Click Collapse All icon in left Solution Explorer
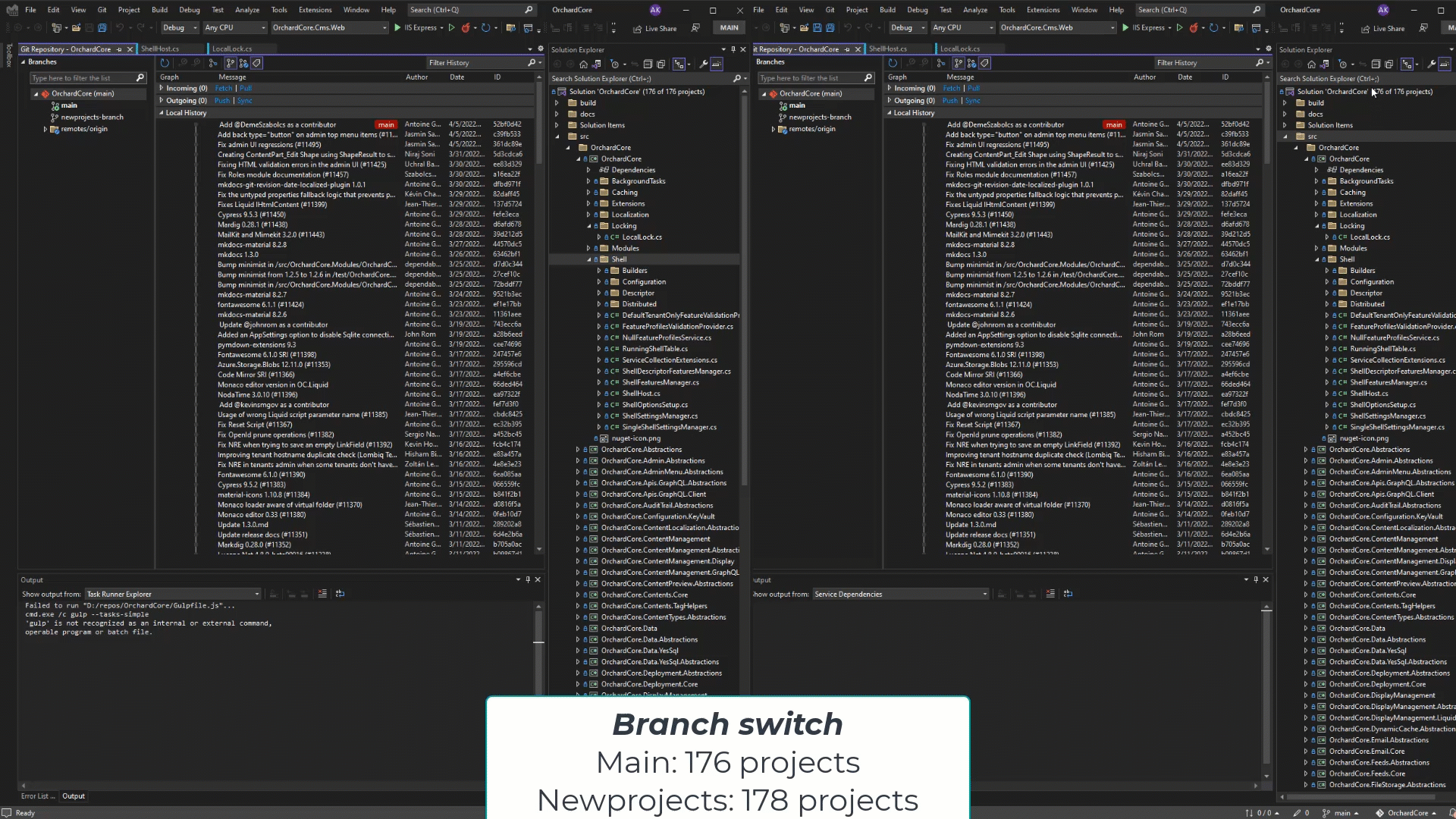 tap(648, 64)
